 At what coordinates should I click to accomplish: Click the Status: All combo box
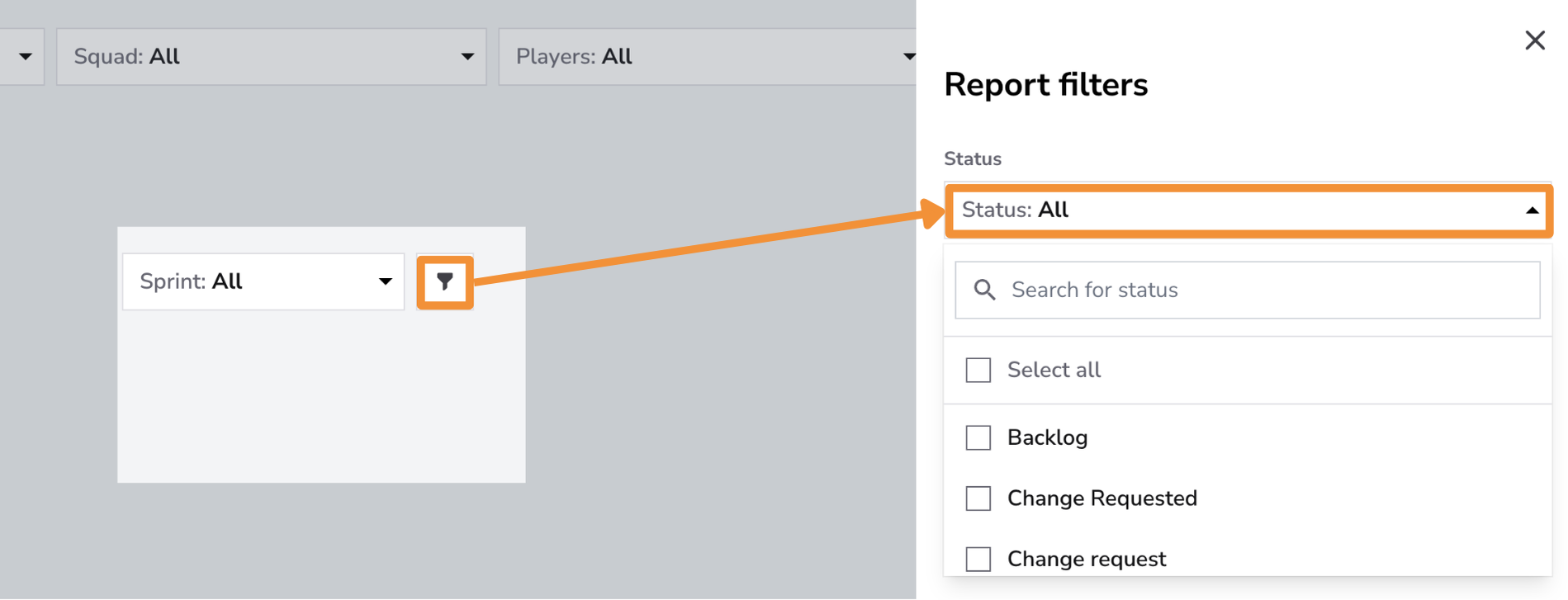coord(1248,210)
